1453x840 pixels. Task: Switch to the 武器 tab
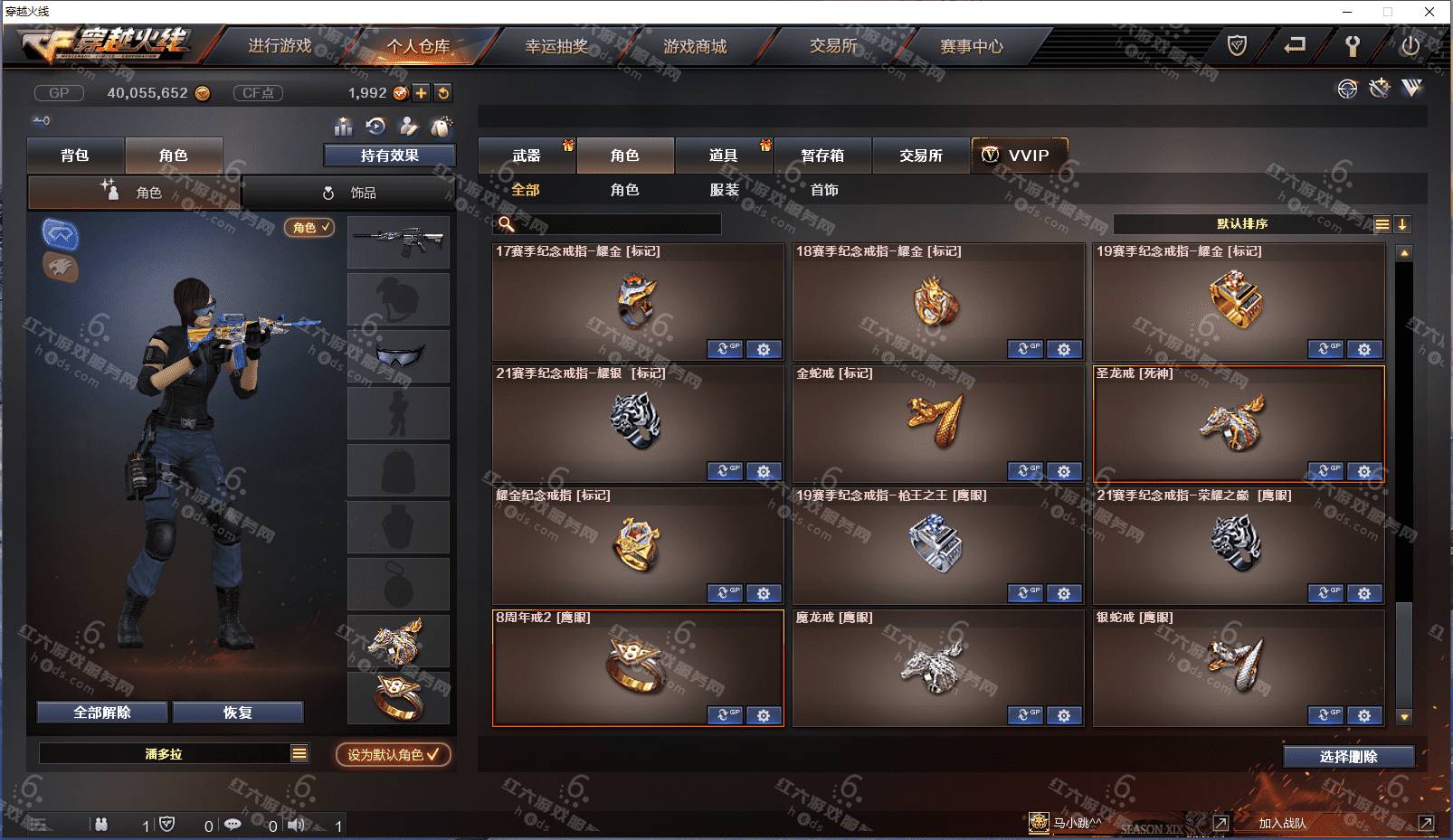coord(527,156)
